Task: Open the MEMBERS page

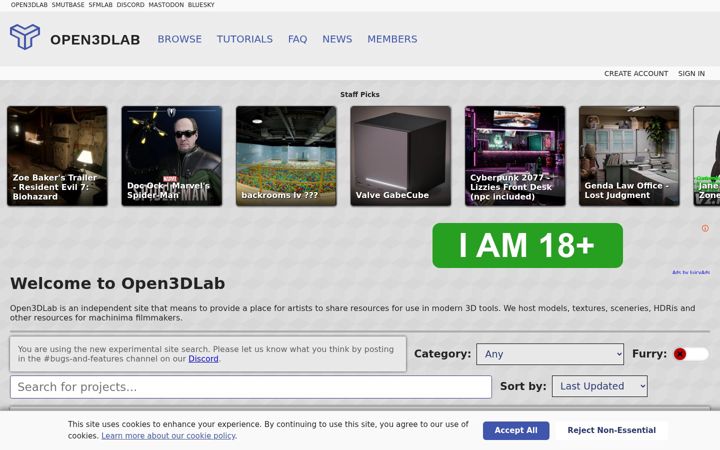Action: [x=392, y=39]
